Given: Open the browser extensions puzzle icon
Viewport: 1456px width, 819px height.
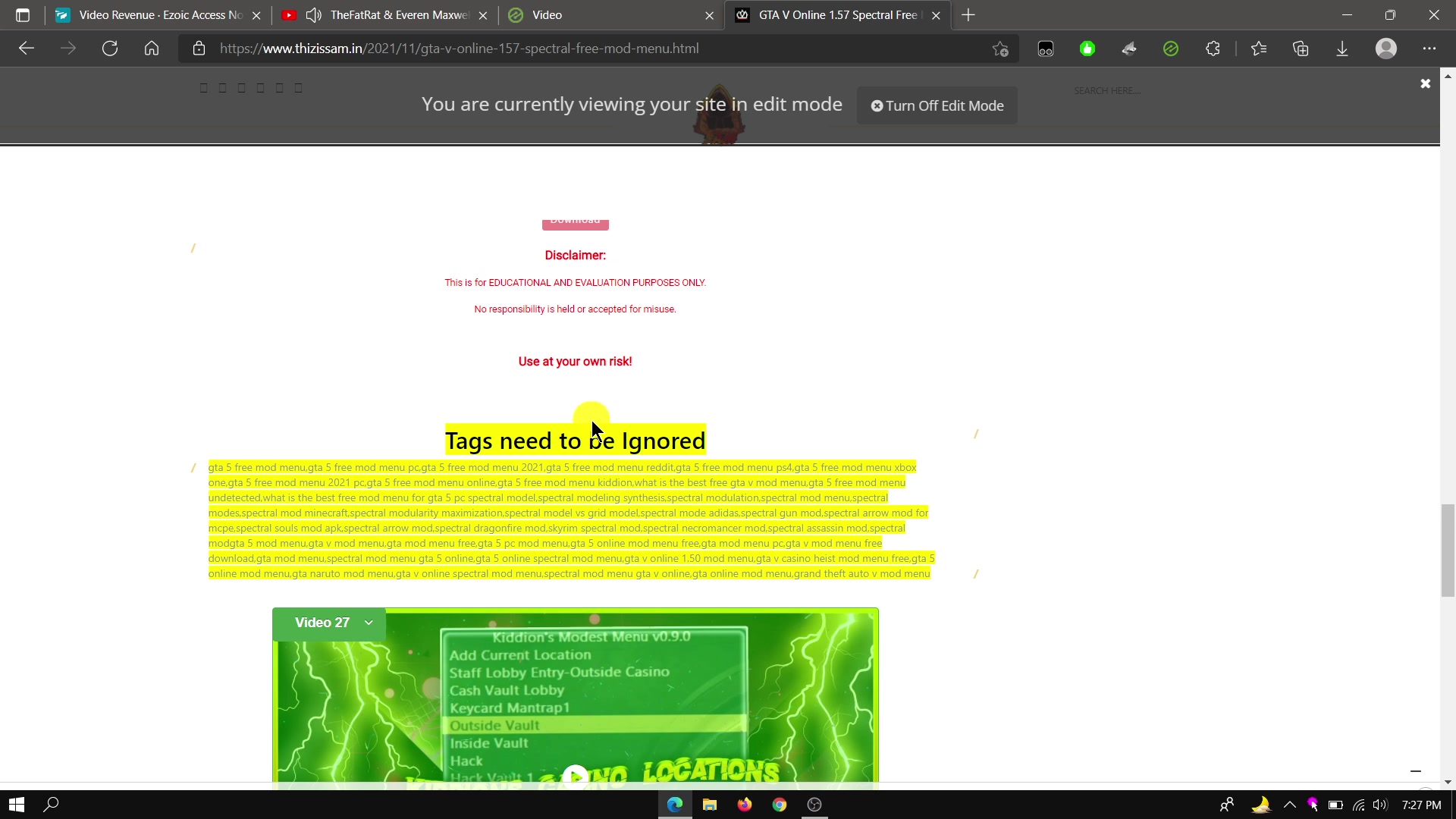Looking at the screenshot, I should (x=1213, y=49).
